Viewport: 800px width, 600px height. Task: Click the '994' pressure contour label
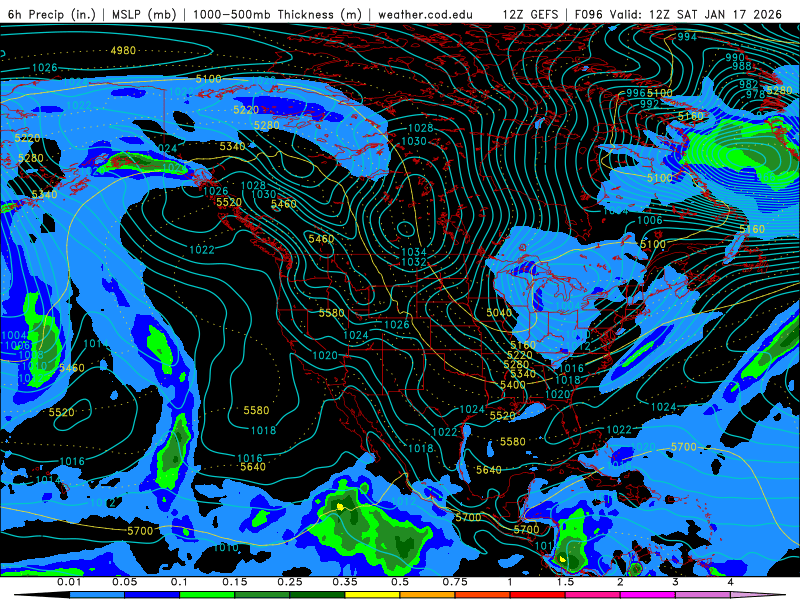[x=687, y=37]
